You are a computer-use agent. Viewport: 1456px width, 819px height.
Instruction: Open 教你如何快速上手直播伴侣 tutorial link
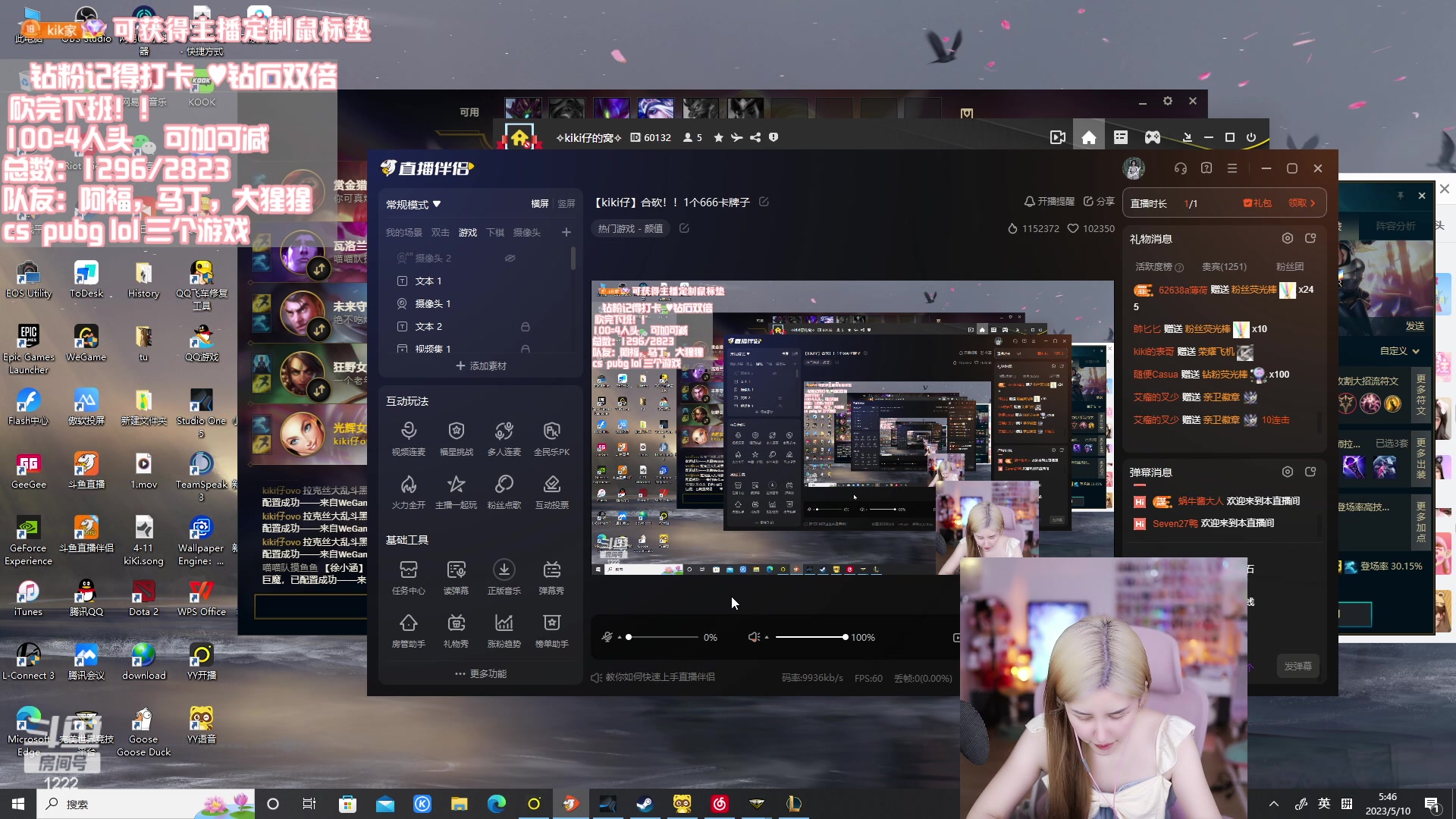pos(653,677)
